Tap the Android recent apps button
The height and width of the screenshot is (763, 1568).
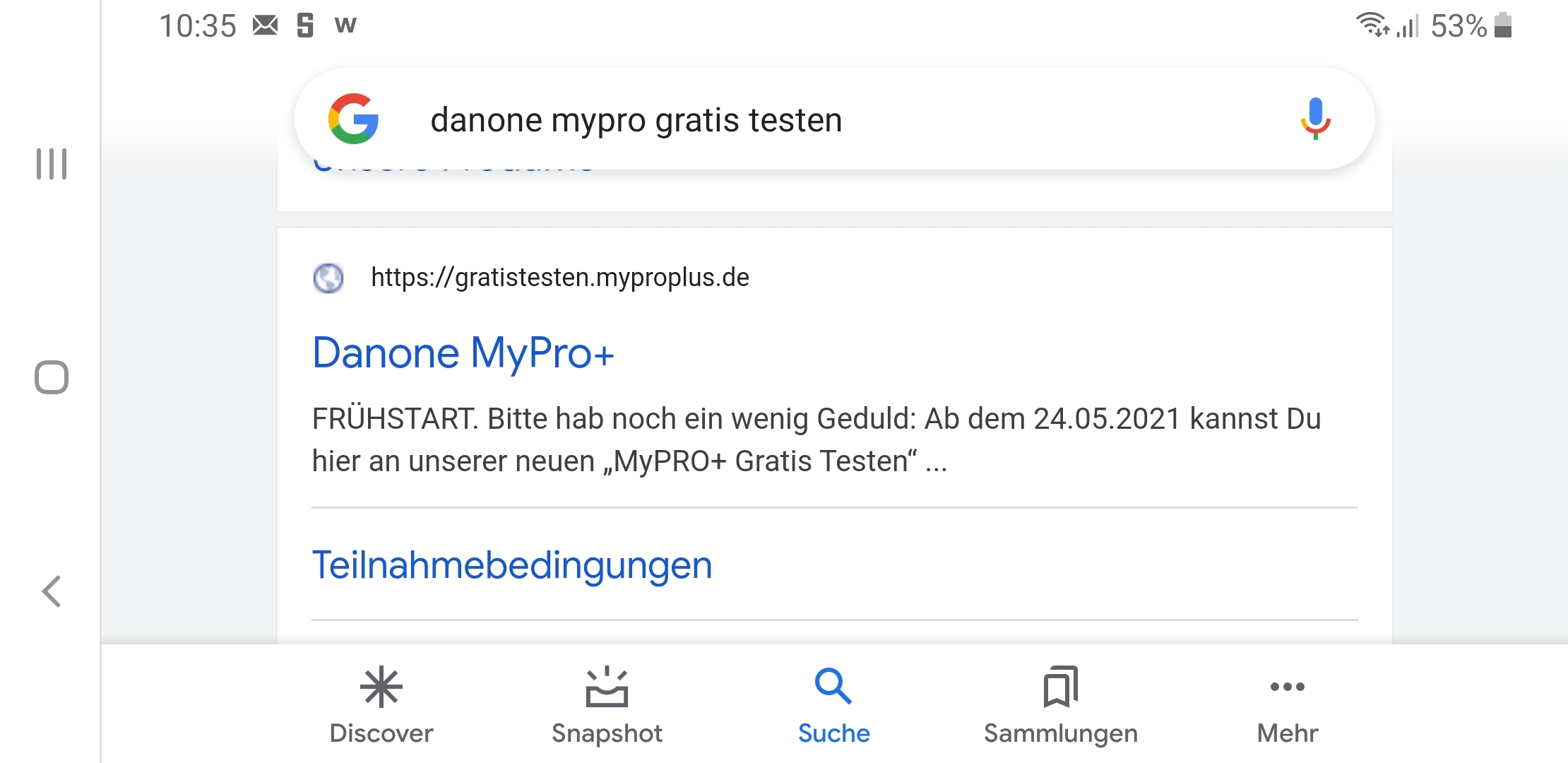pyautogui.click(x=52, y=164)
